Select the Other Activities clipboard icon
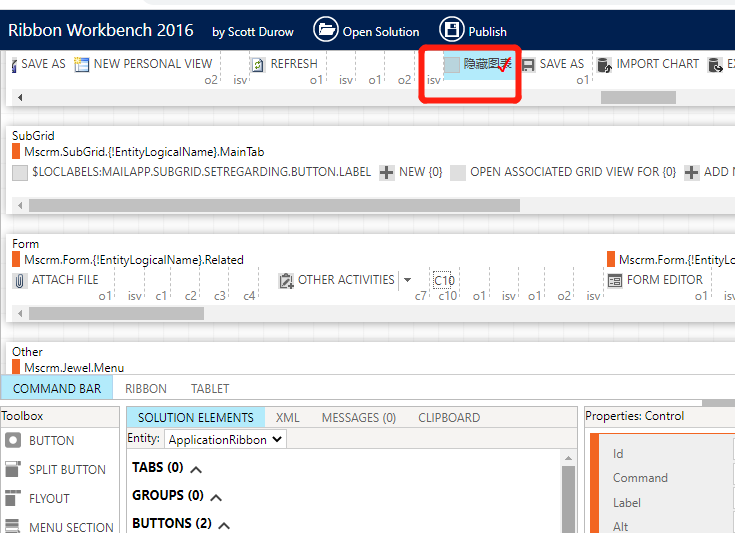The image size is (735, 533). [x=286, y=280]
